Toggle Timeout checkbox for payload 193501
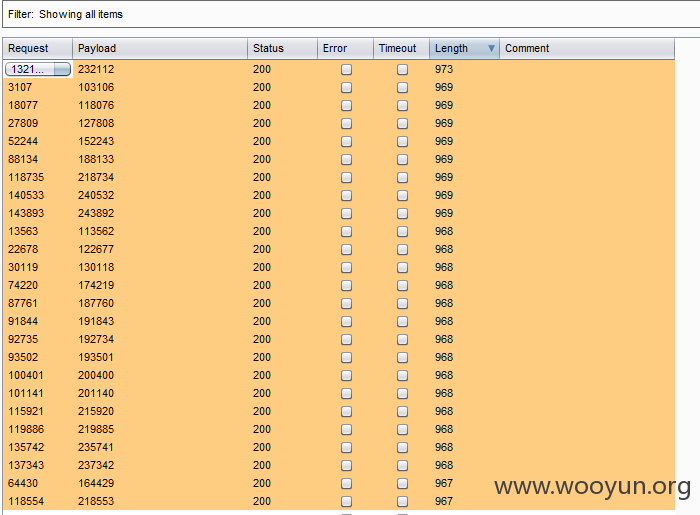Image resolution: width=700 pixels, height=515 pixels. coord(402,357)
